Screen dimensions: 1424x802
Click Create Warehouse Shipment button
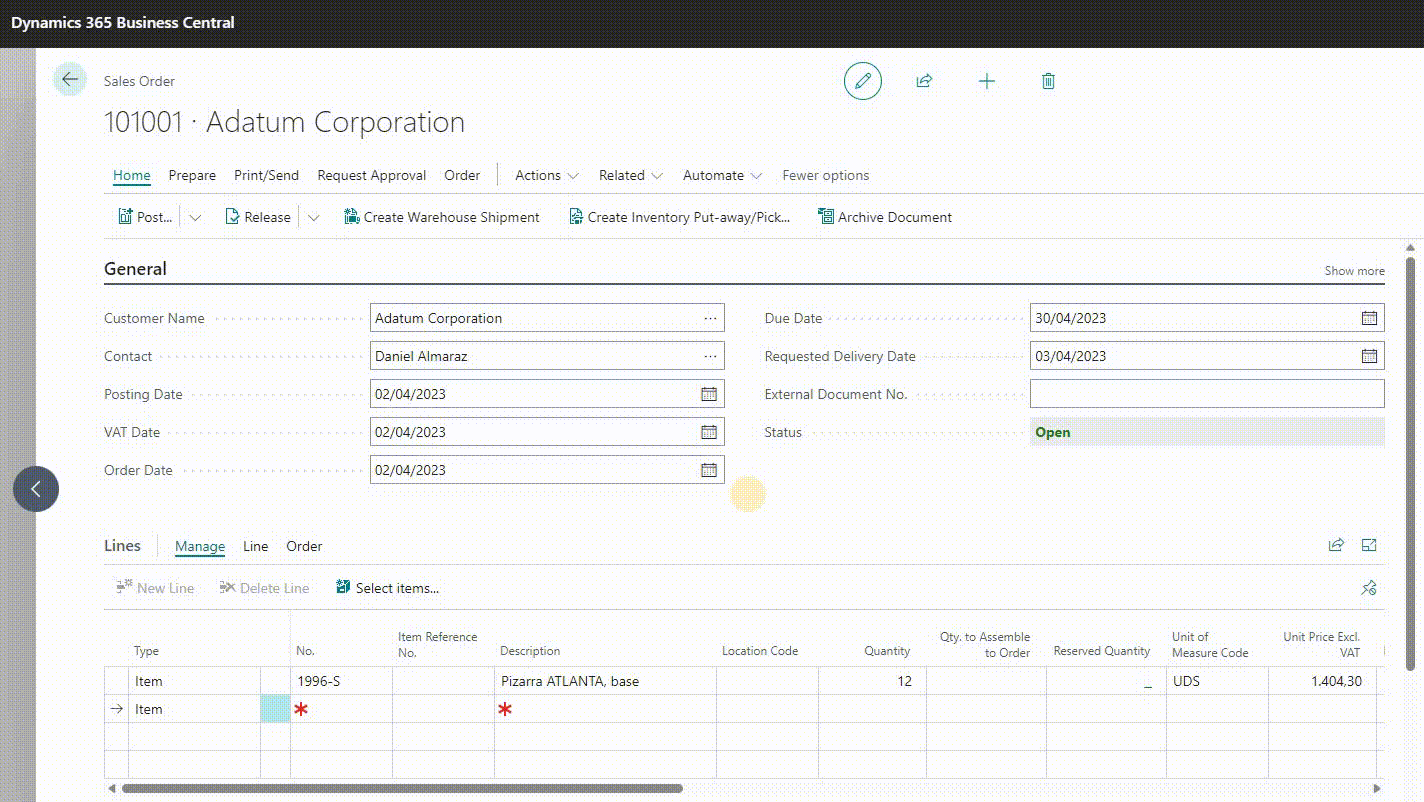441,217
